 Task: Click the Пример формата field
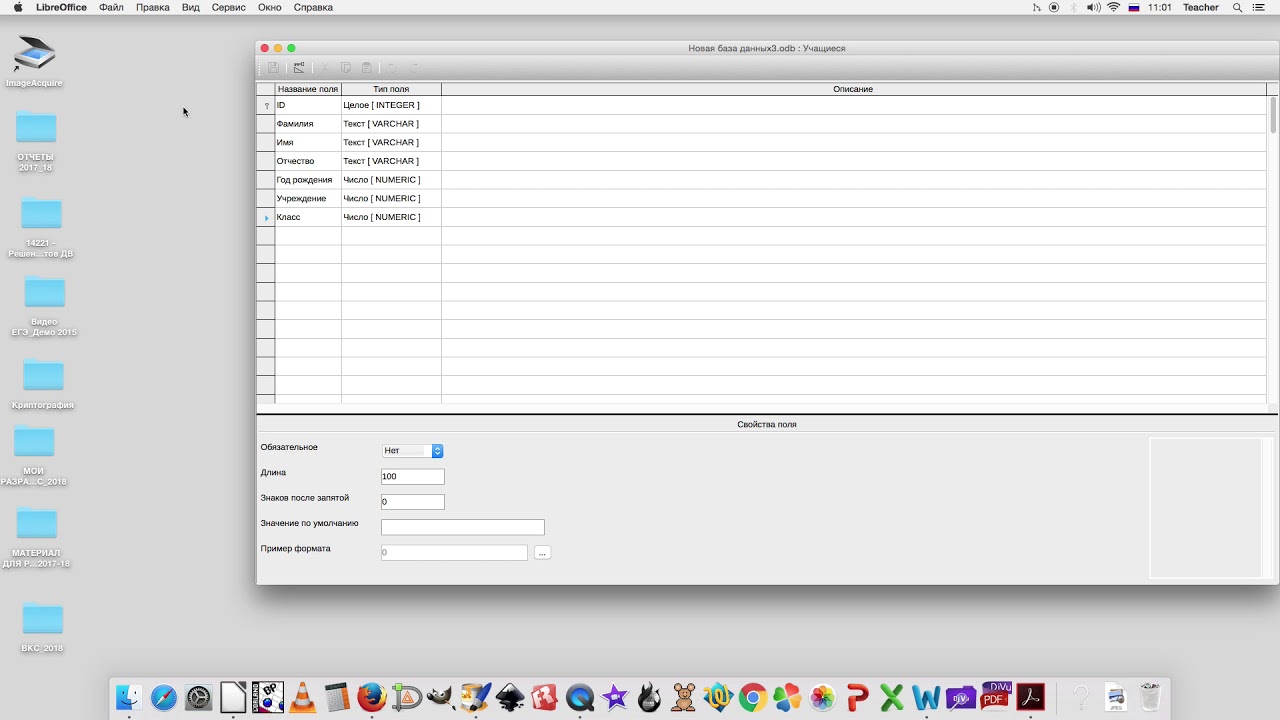(x=454, y=552)
